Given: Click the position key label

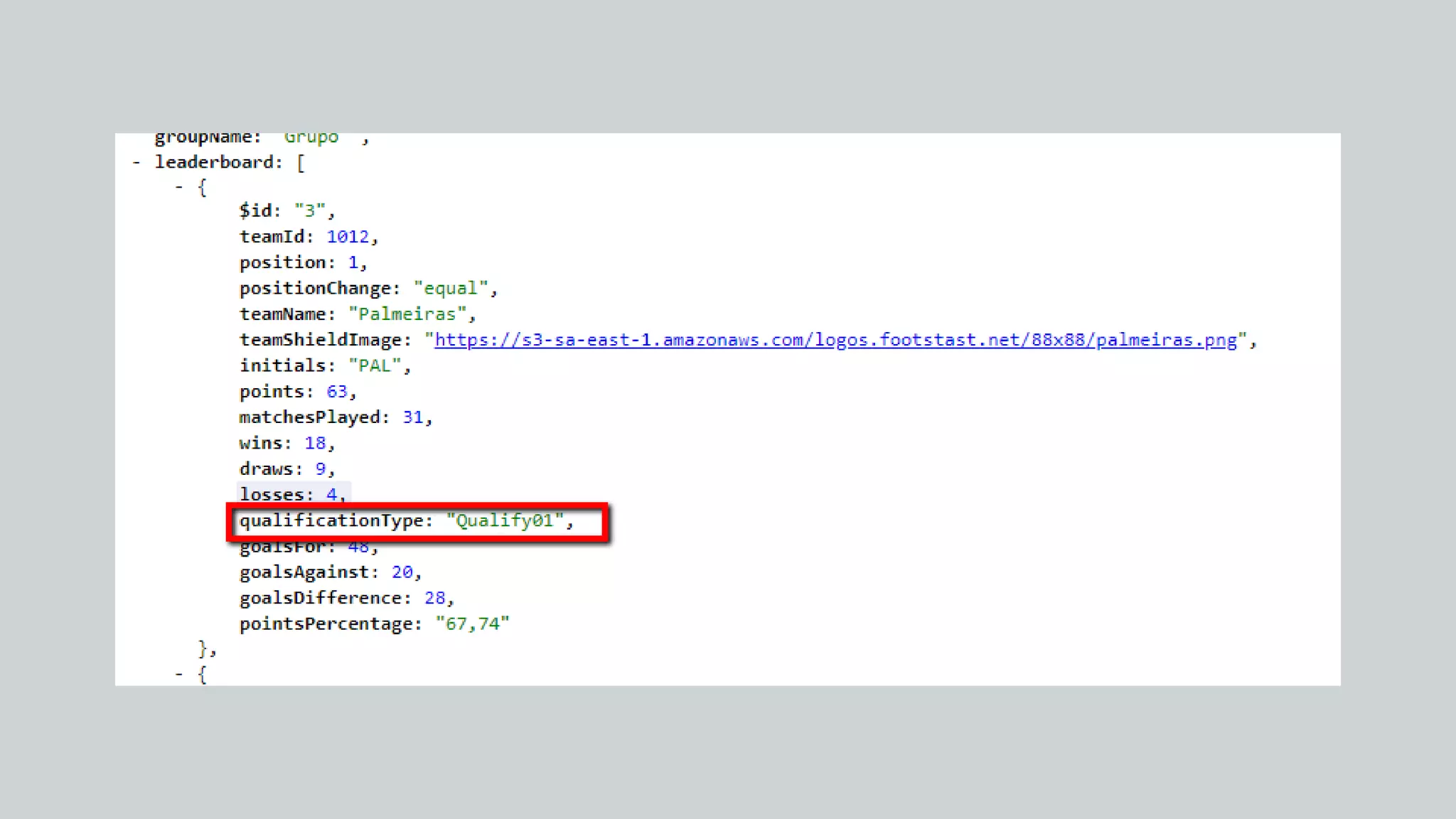Looking at the screenshot, I should pos(282,262).
